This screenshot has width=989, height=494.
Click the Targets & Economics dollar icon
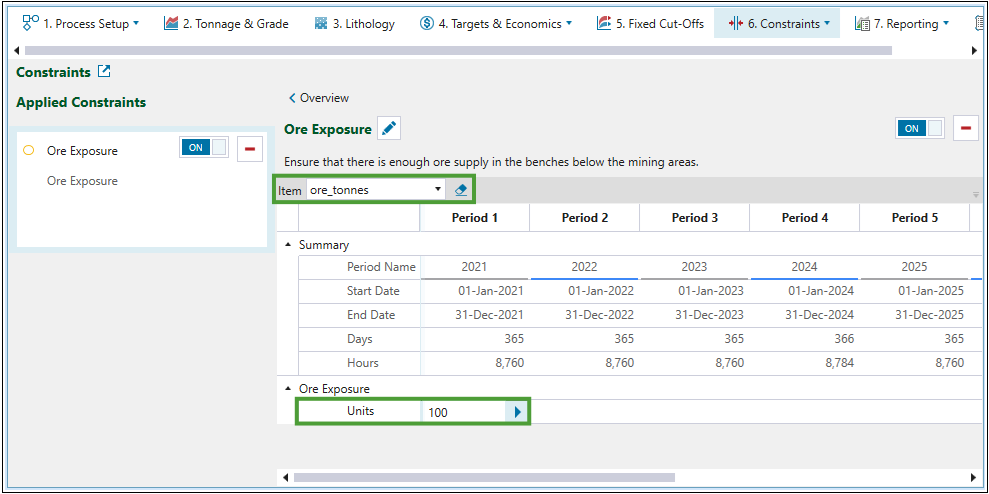426,24
